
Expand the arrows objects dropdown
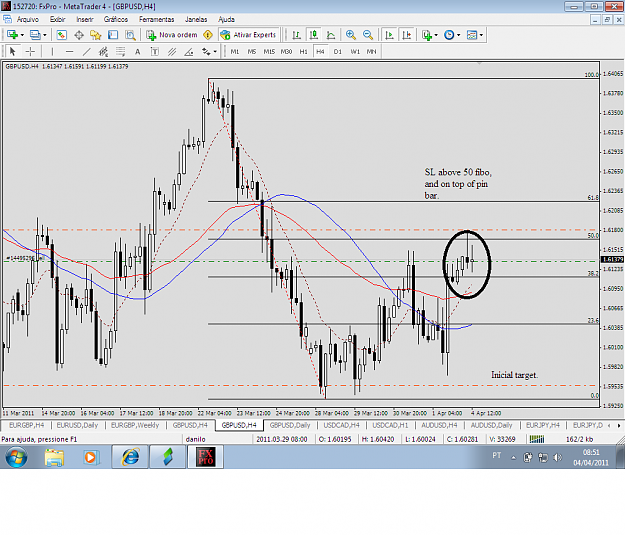[x=215, y=51]
